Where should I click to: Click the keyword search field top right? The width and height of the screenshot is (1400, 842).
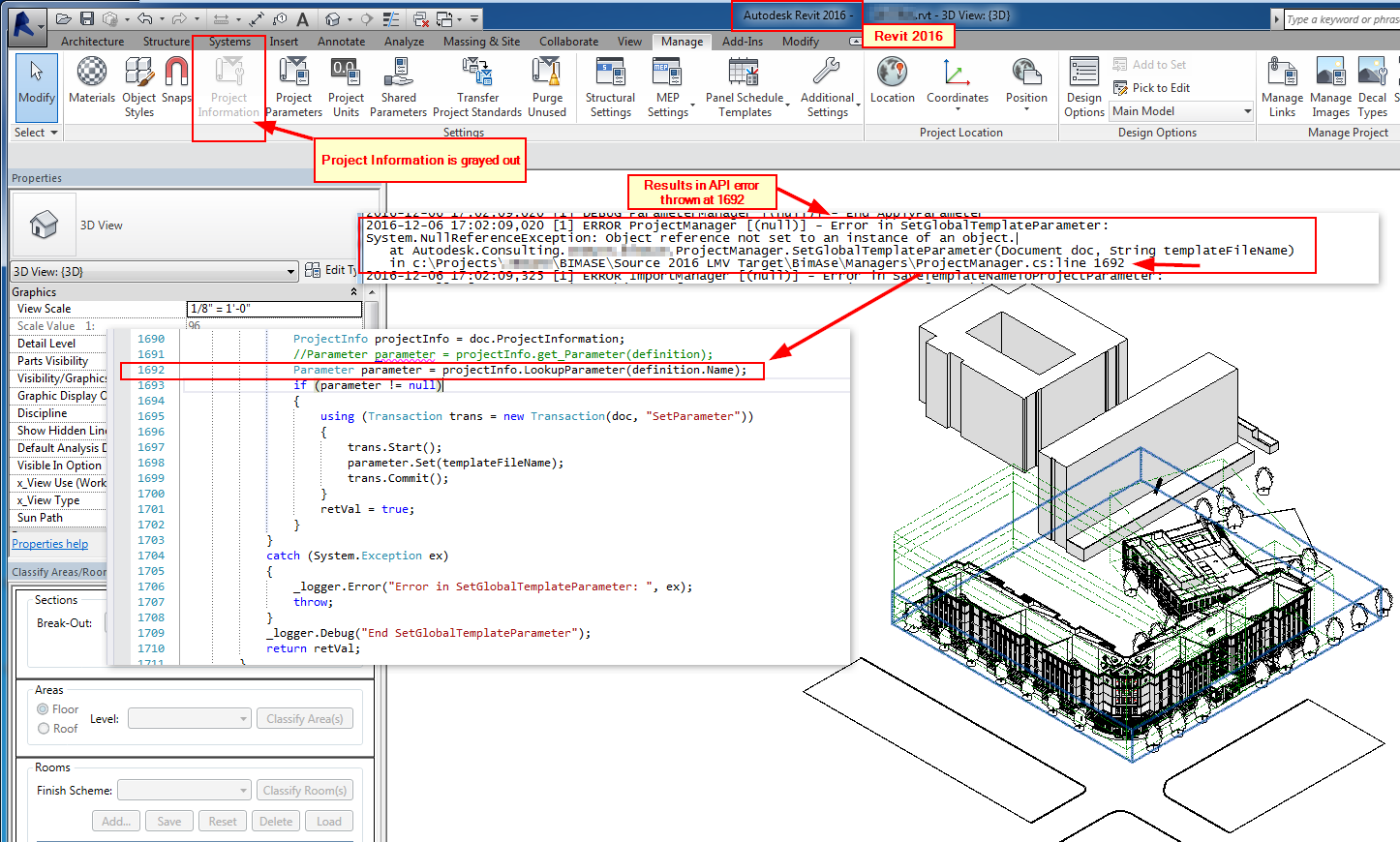click(x=1346, y=18)
